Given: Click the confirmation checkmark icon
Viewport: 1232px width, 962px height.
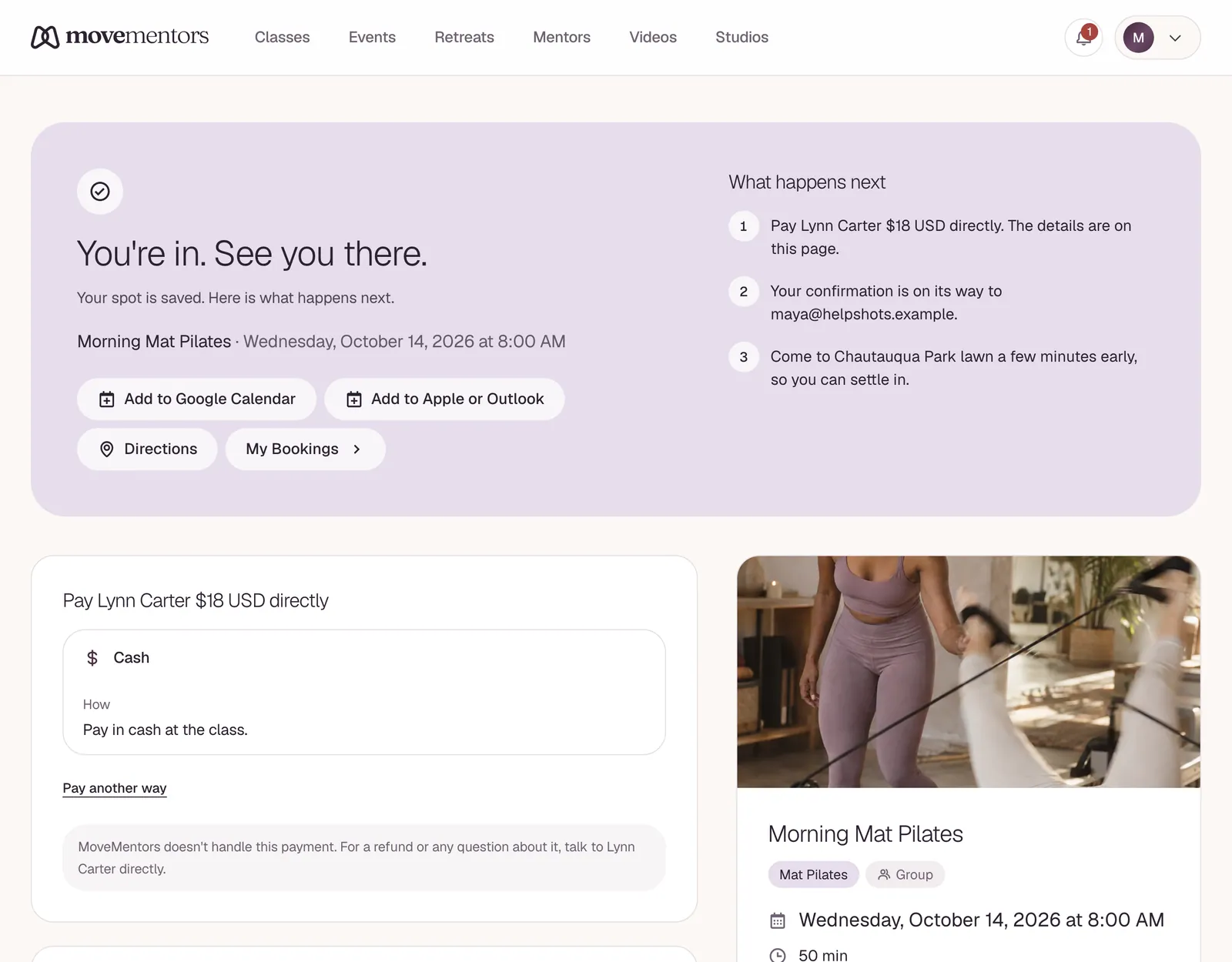Looking at the screenshot, I should [x=100, y=192].
